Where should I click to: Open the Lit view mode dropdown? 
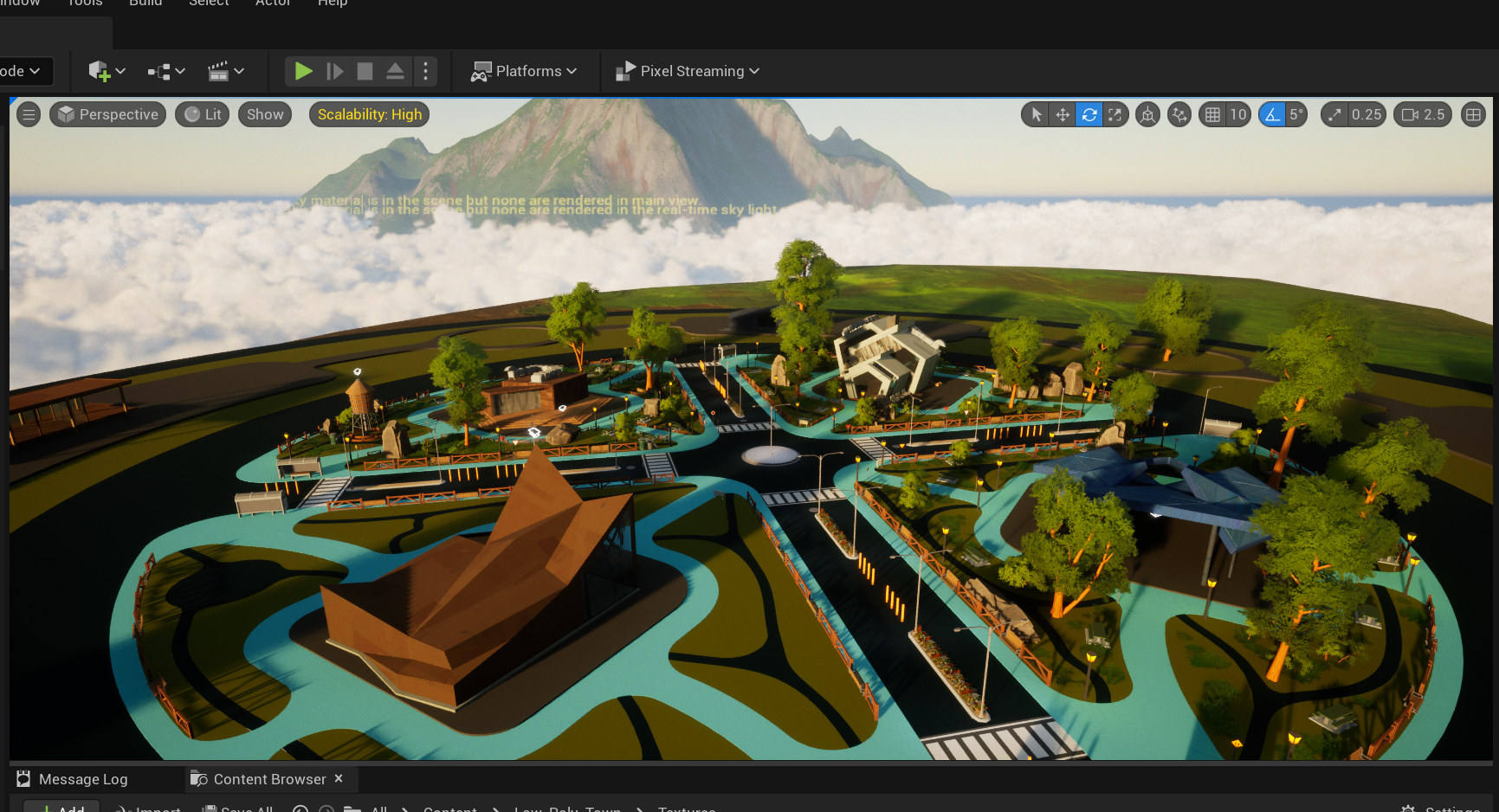point(202,113)
